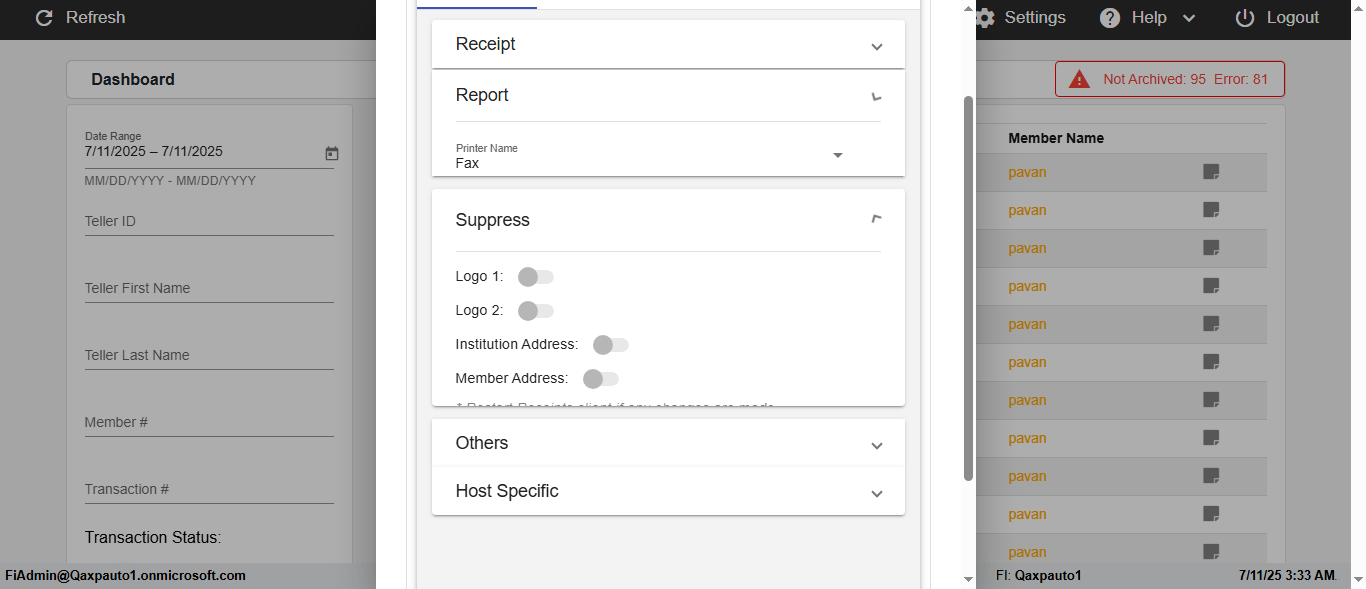This screenshot has width=1366, height=589.
Task: Click the red warning triangle icon
Action: 1079,79
